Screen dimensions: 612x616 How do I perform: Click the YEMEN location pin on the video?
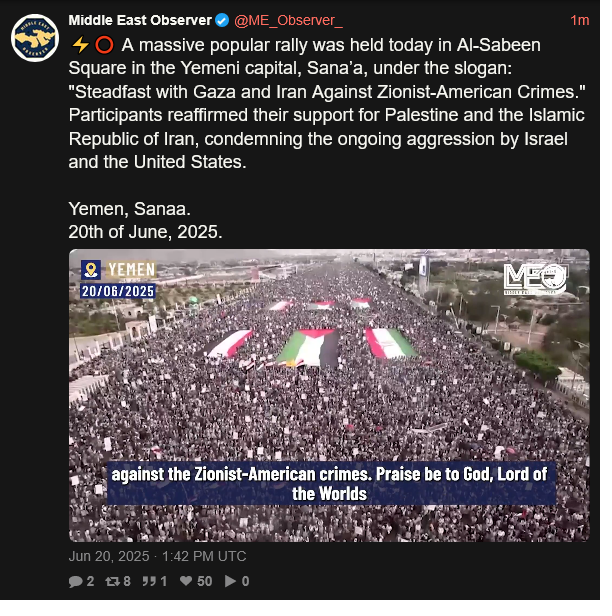coord(91,270)
